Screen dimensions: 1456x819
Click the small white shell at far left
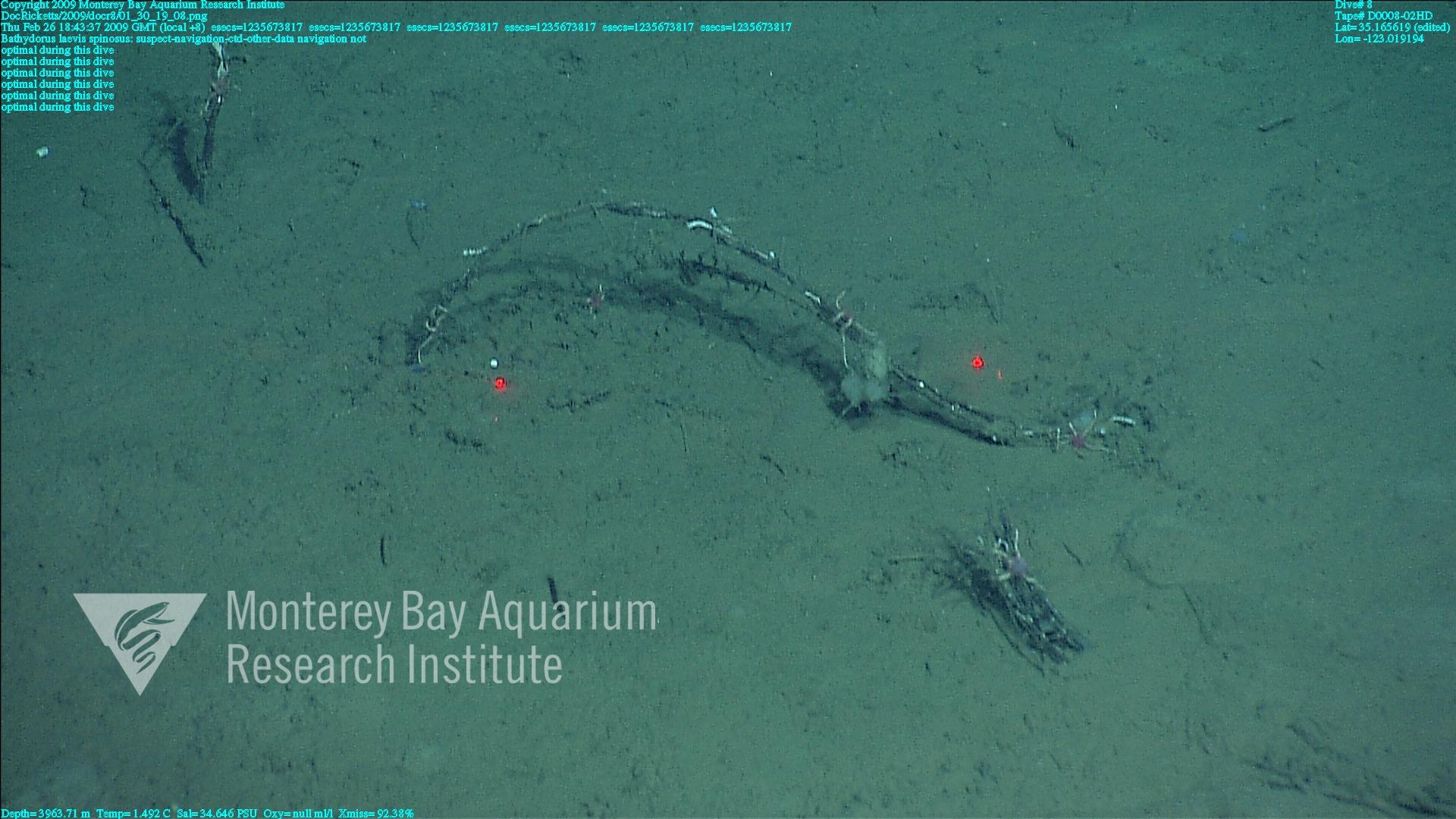42,152
